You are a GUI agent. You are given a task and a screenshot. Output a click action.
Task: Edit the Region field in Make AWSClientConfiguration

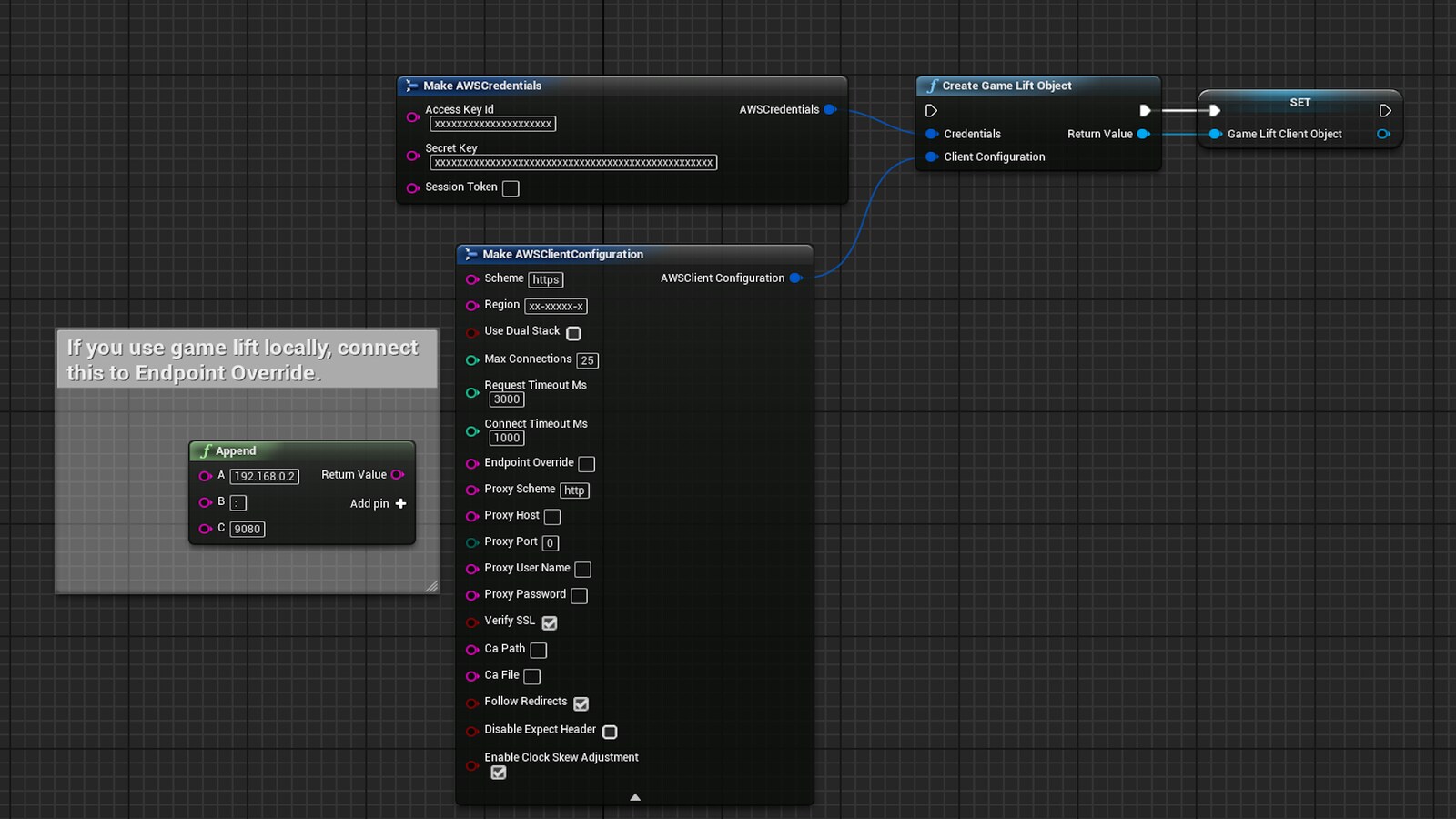[x=555, y=306]
